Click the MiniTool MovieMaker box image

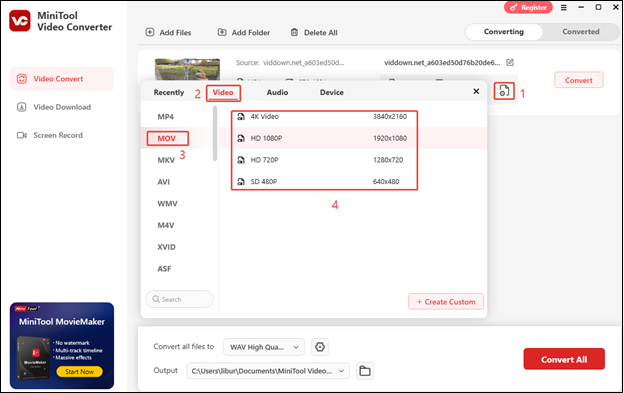point(34,358)
